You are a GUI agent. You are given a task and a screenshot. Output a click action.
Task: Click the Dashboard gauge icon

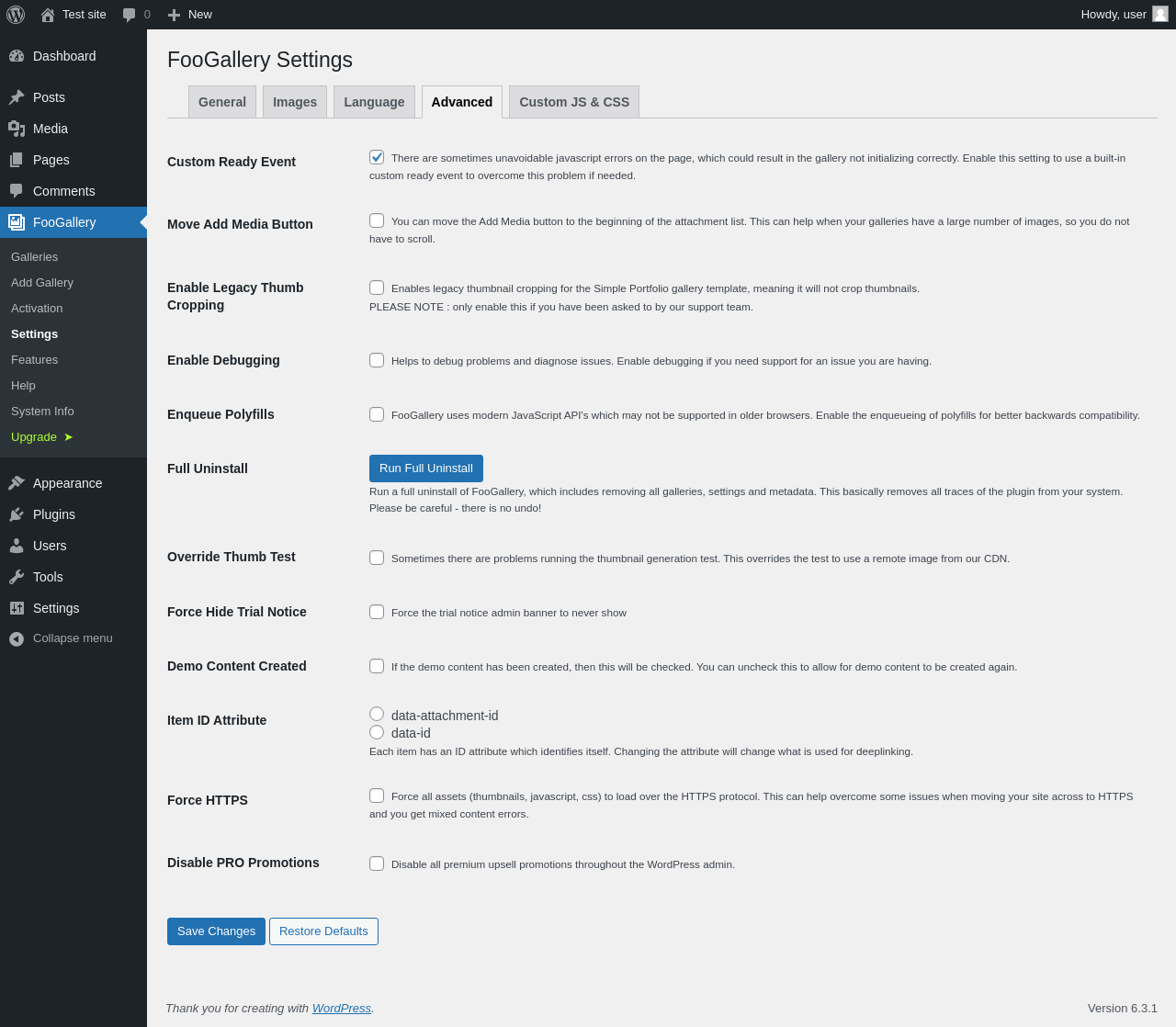pos(17,56)
